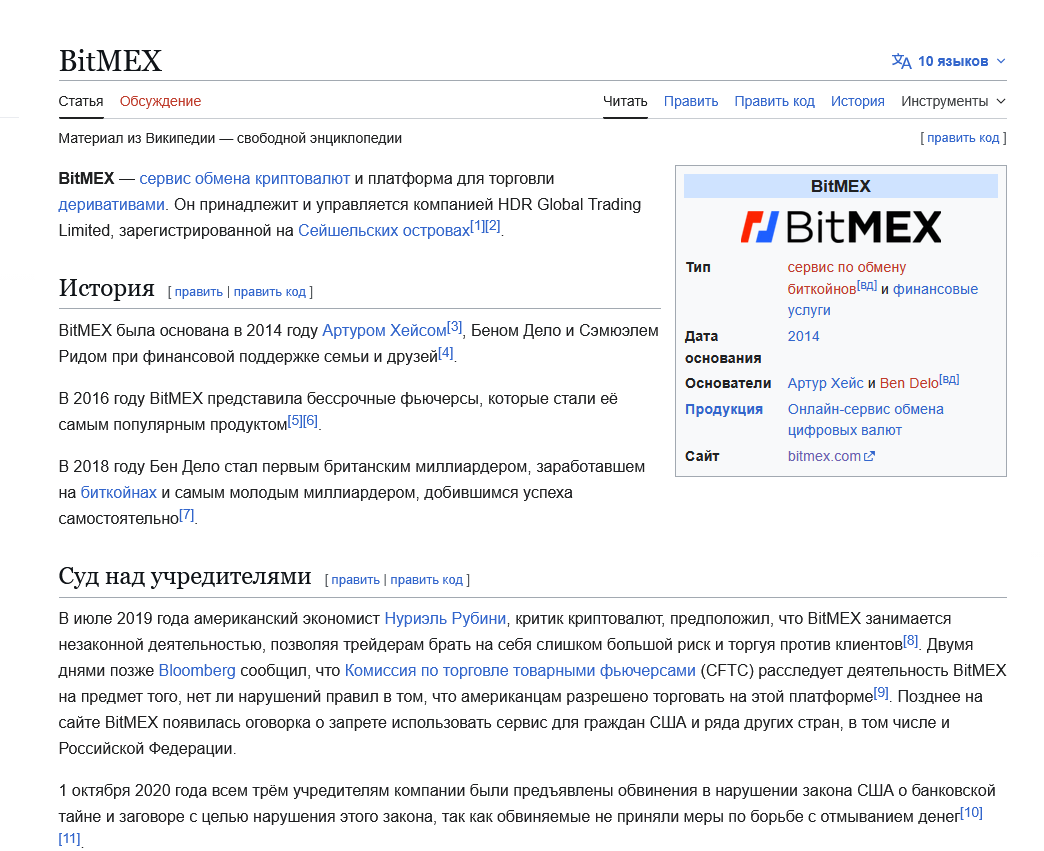Click footnote reference [7]
Screen dimensions: 1044x851
coord(187,515)
